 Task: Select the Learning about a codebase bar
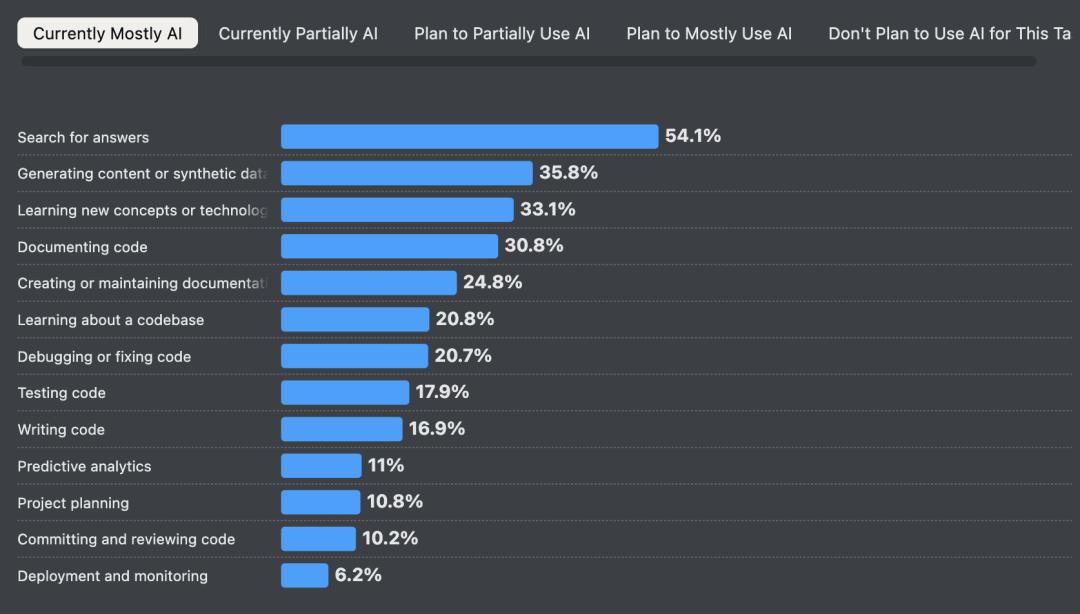pos(355,319)
